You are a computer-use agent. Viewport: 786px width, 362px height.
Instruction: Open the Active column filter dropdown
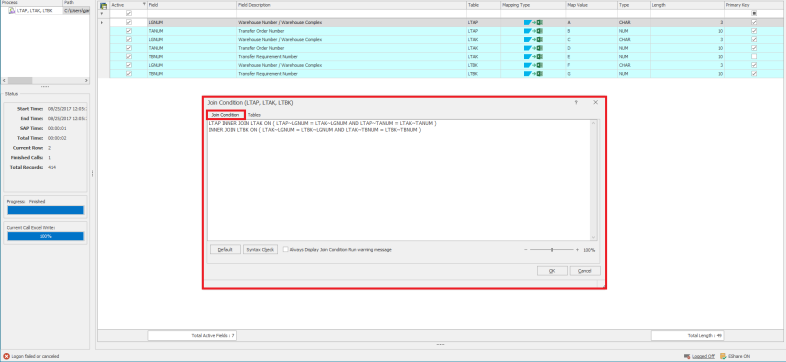[x=144, y=5]
